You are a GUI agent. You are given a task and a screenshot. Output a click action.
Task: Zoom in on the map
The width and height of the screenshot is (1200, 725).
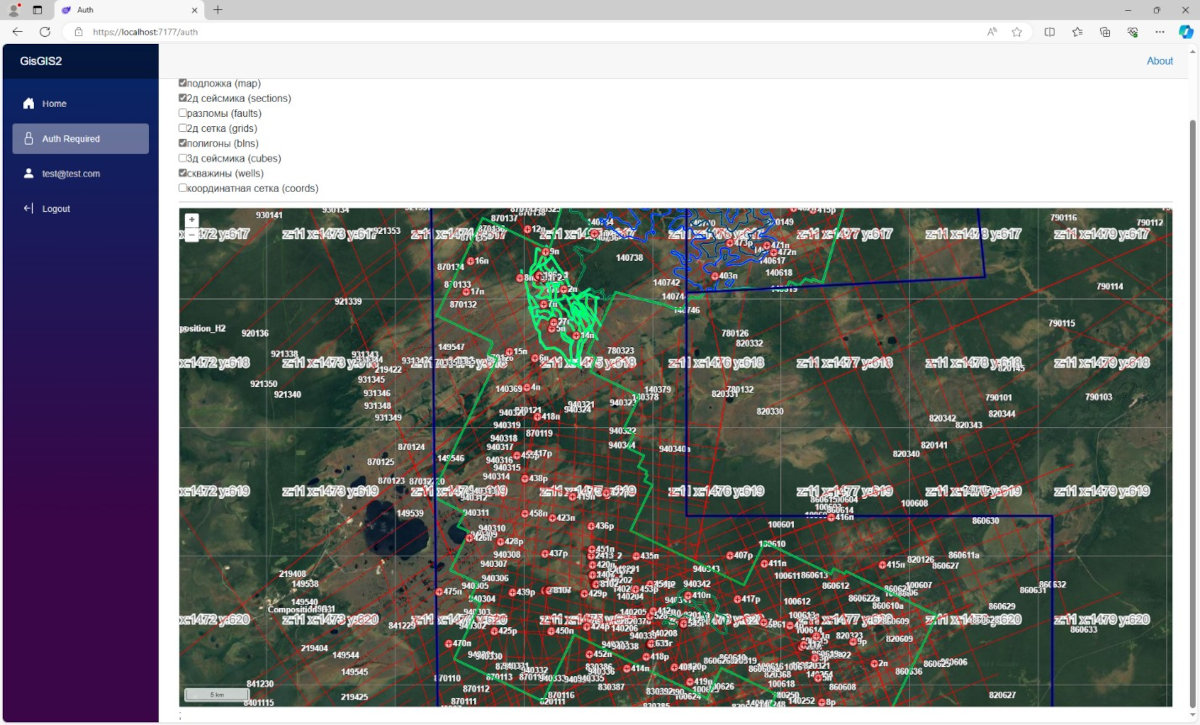point(192,220)
